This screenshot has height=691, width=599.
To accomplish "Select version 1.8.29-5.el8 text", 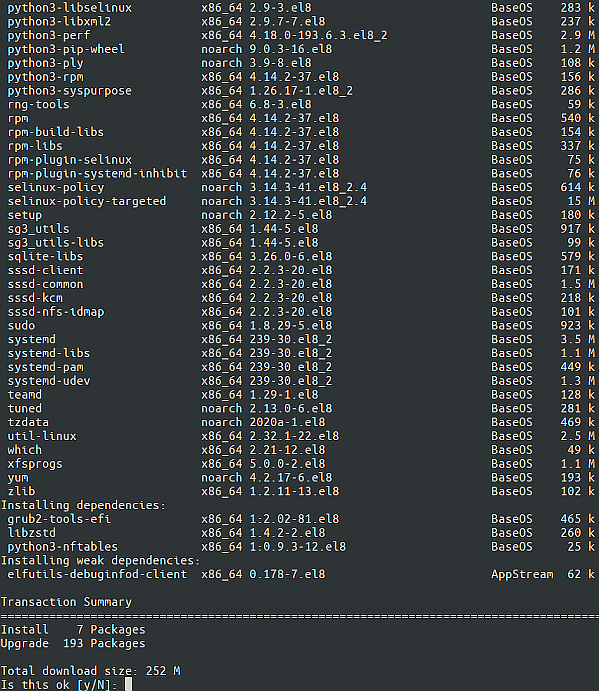I will coord(291,326).
